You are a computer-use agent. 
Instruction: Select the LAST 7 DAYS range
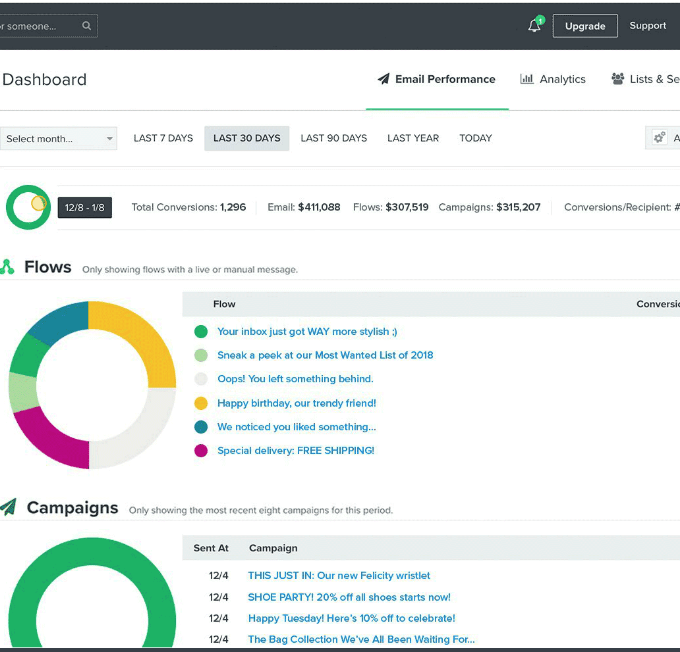pos(163,138)
